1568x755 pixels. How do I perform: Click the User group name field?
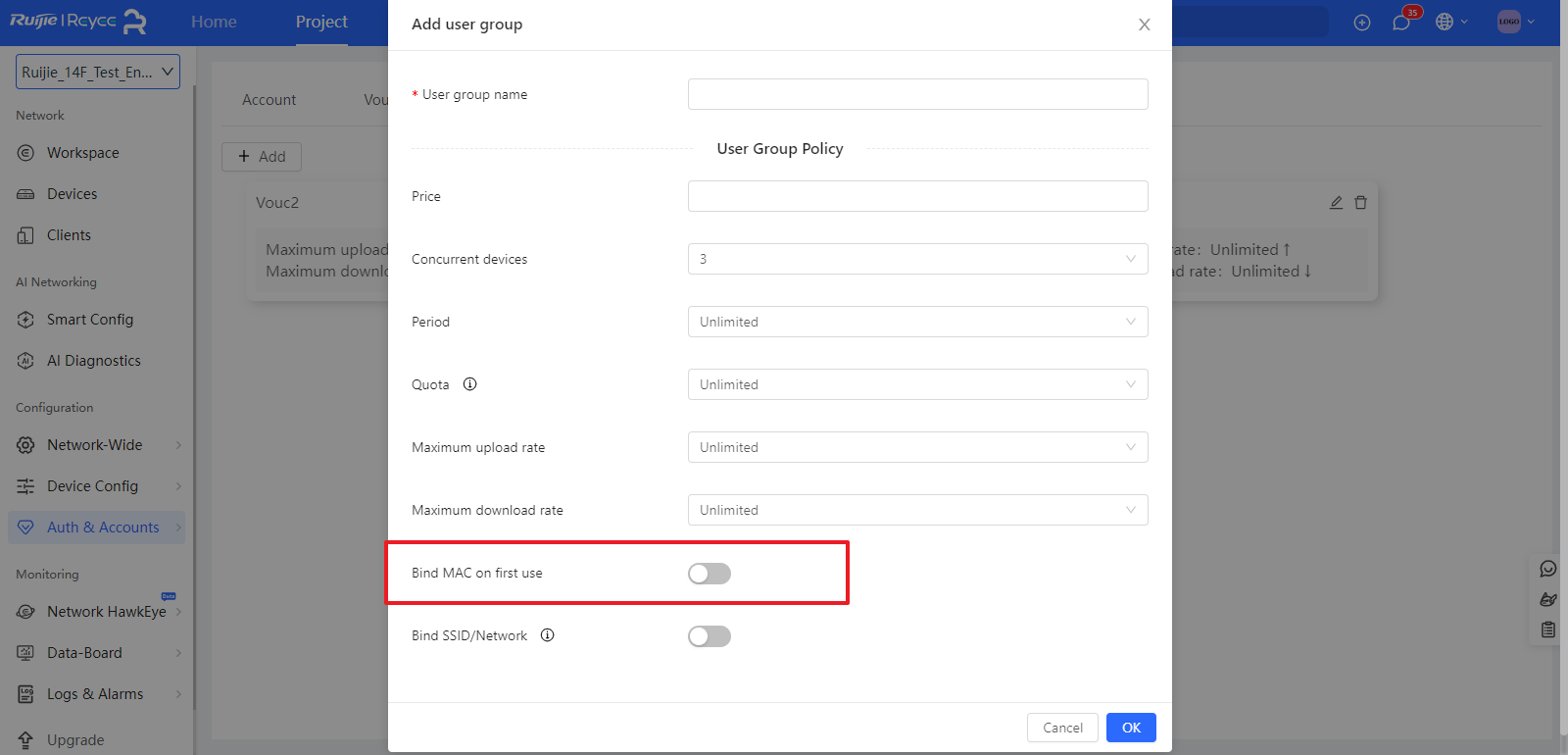(917, 94)
